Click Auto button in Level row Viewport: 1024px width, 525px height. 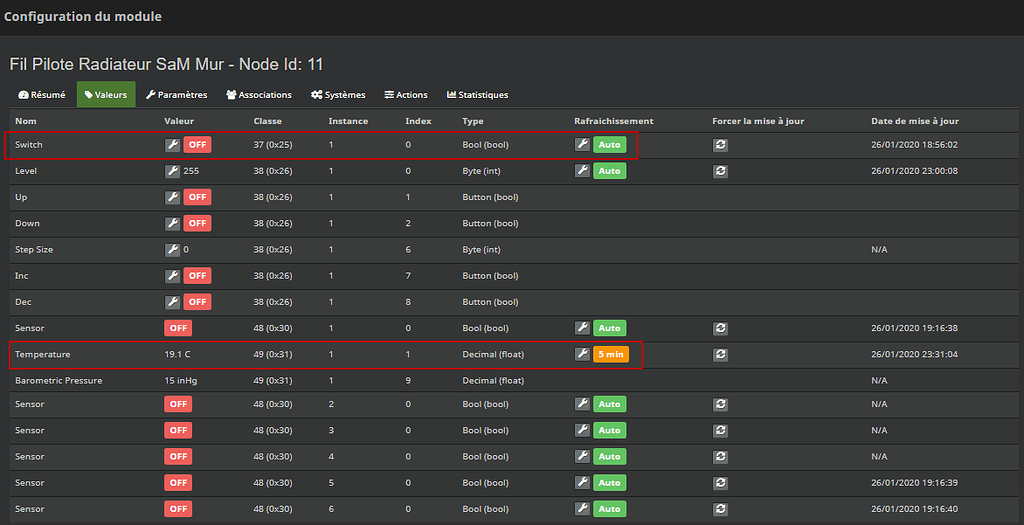tap(609, 171)
